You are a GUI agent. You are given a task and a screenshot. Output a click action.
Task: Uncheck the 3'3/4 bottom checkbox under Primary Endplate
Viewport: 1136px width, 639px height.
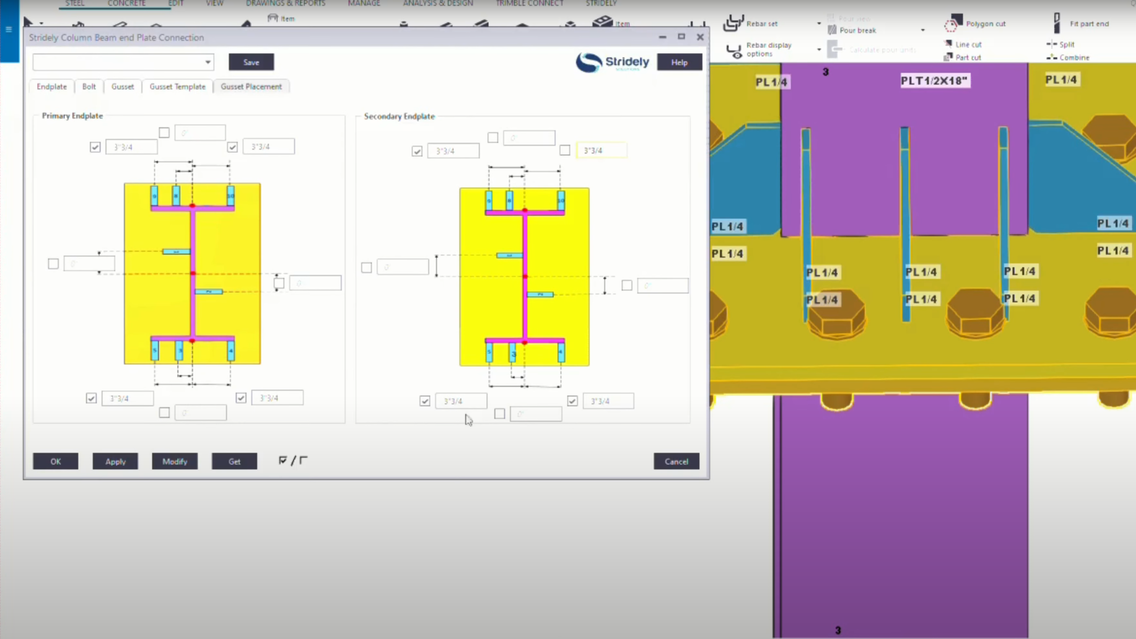click(91, 397)
